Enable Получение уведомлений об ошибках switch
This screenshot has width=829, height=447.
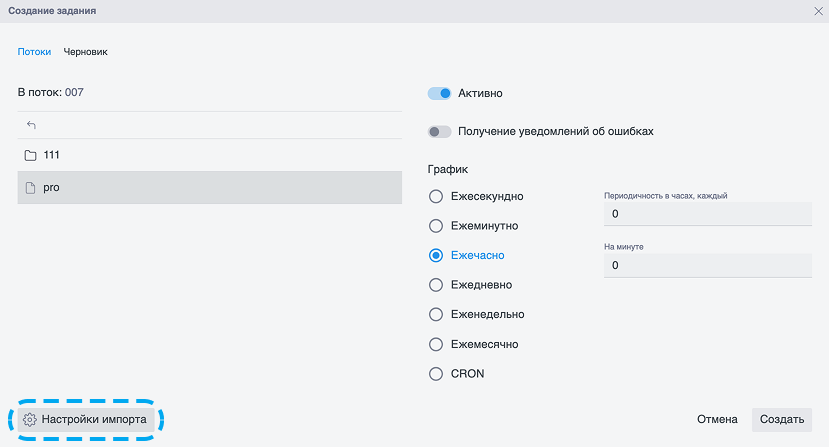[x=439, y=132]
